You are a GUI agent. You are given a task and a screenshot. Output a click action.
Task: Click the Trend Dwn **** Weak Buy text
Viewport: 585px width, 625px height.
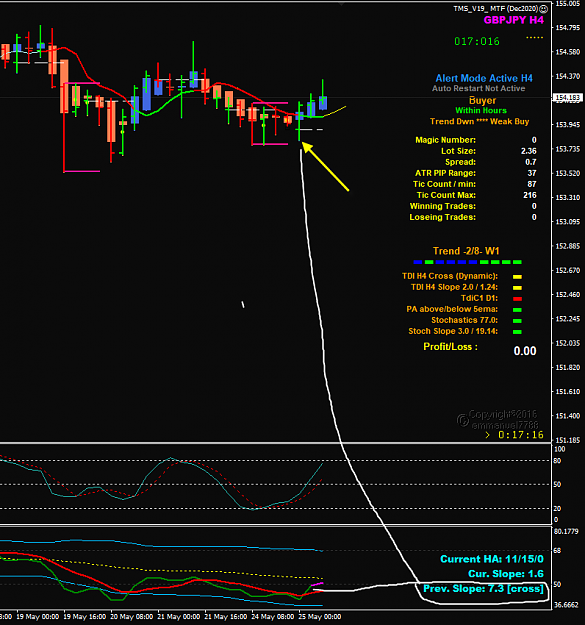[x=479, y=122]
